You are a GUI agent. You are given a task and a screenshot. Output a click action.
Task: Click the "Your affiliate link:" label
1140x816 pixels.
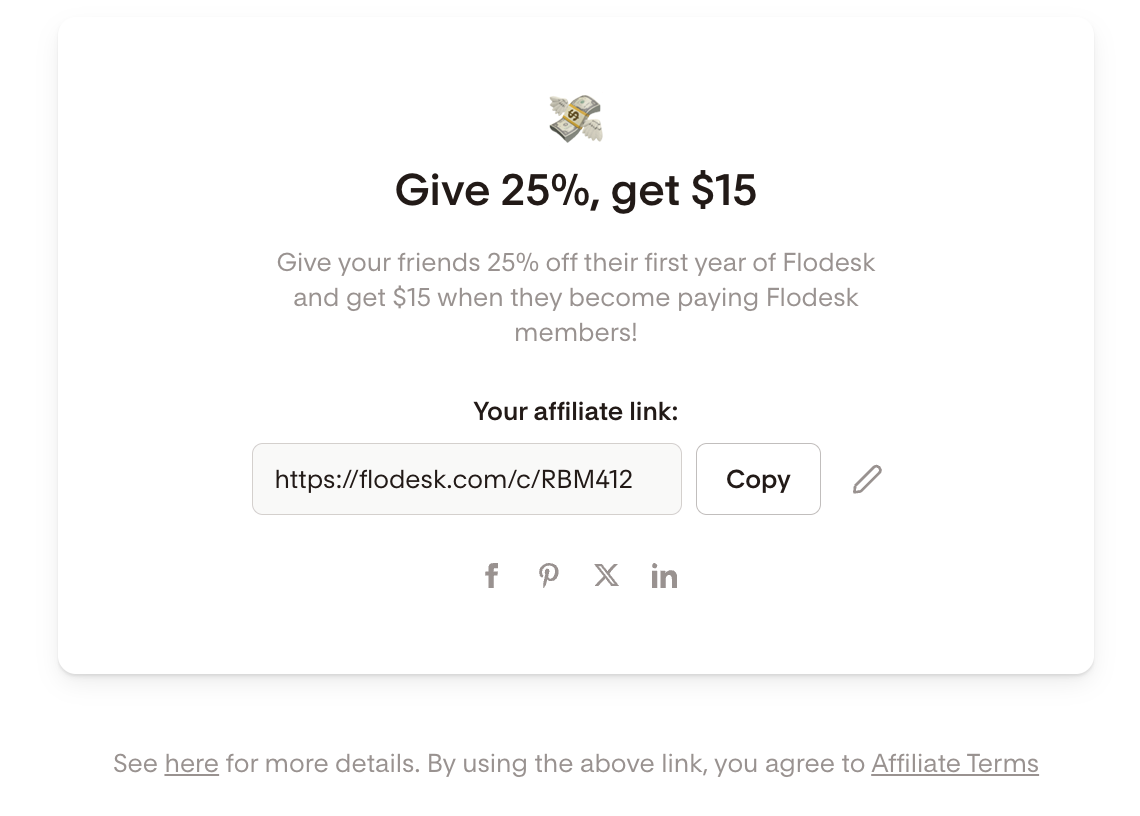coord(575,411)
